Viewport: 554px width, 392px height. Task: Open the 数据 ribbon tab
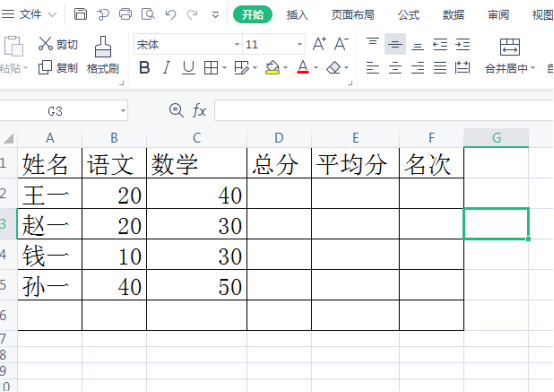pyautogui.click(x=453, y=15)
